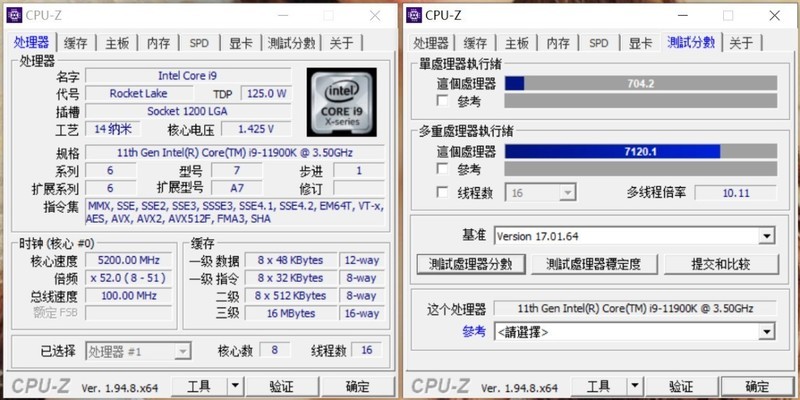Open 工具 dropdown arrow in right window
The width and height of the screenshot is (800, 400).
pyautogui.click(x=634, y=386)
